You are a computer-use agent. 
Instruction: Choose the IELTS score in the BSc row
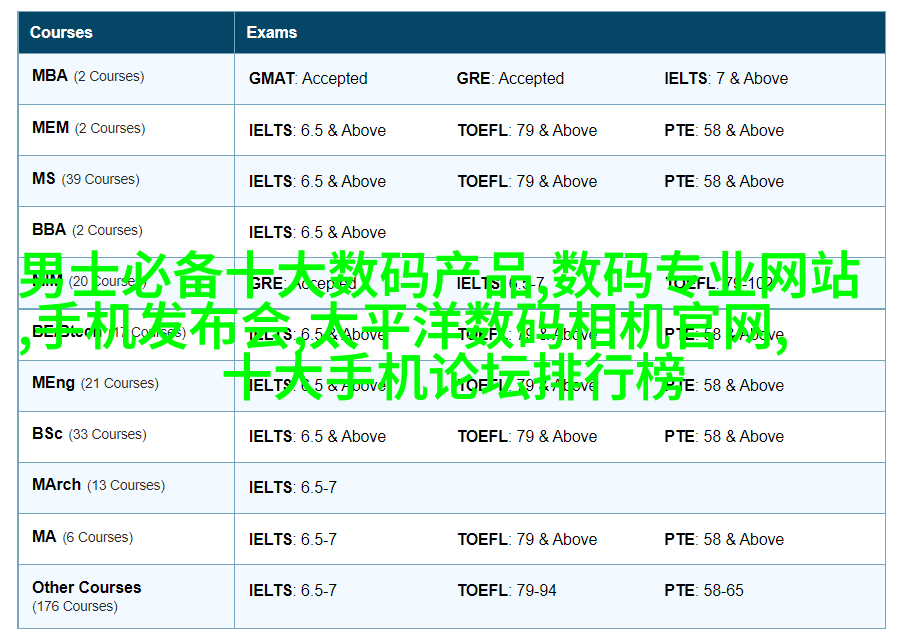[317, 437]
